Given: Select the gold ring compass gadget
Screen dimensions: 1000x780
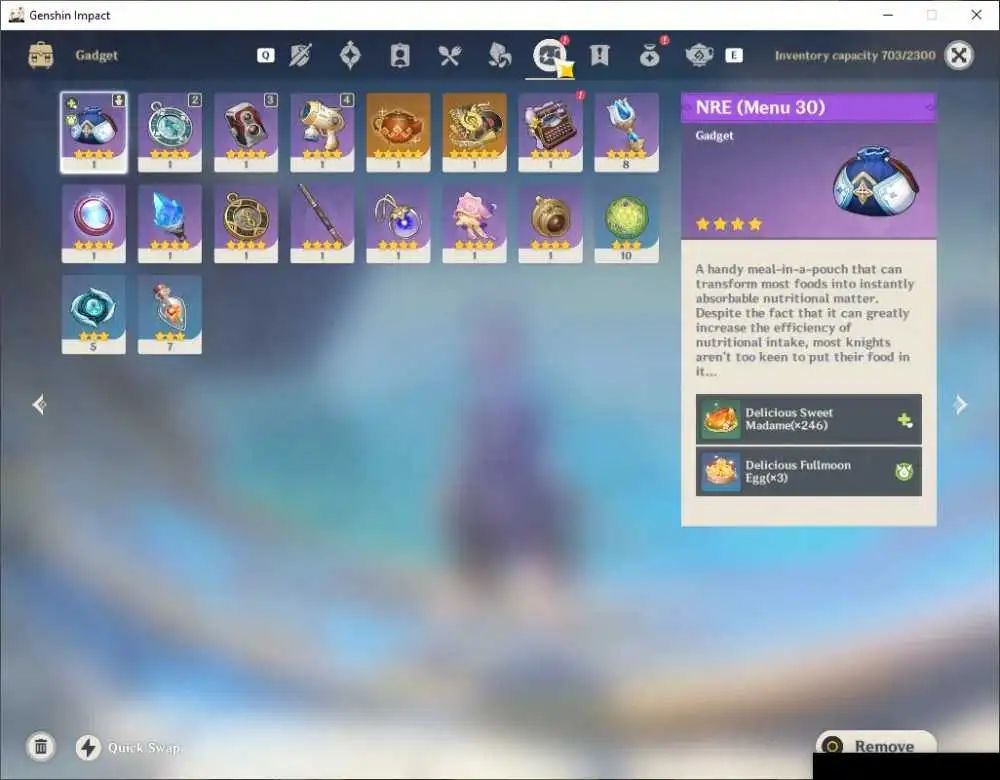Looking at the screenshot, I should [x=246, y=223].
